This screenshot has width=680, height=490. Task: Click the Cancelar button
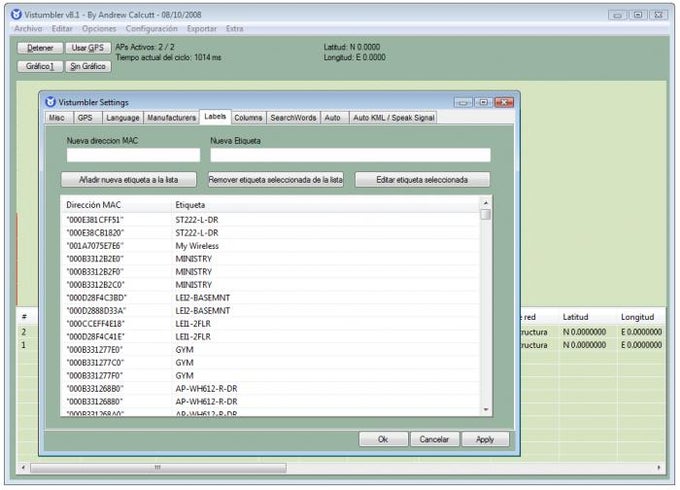tap(434, 439)
